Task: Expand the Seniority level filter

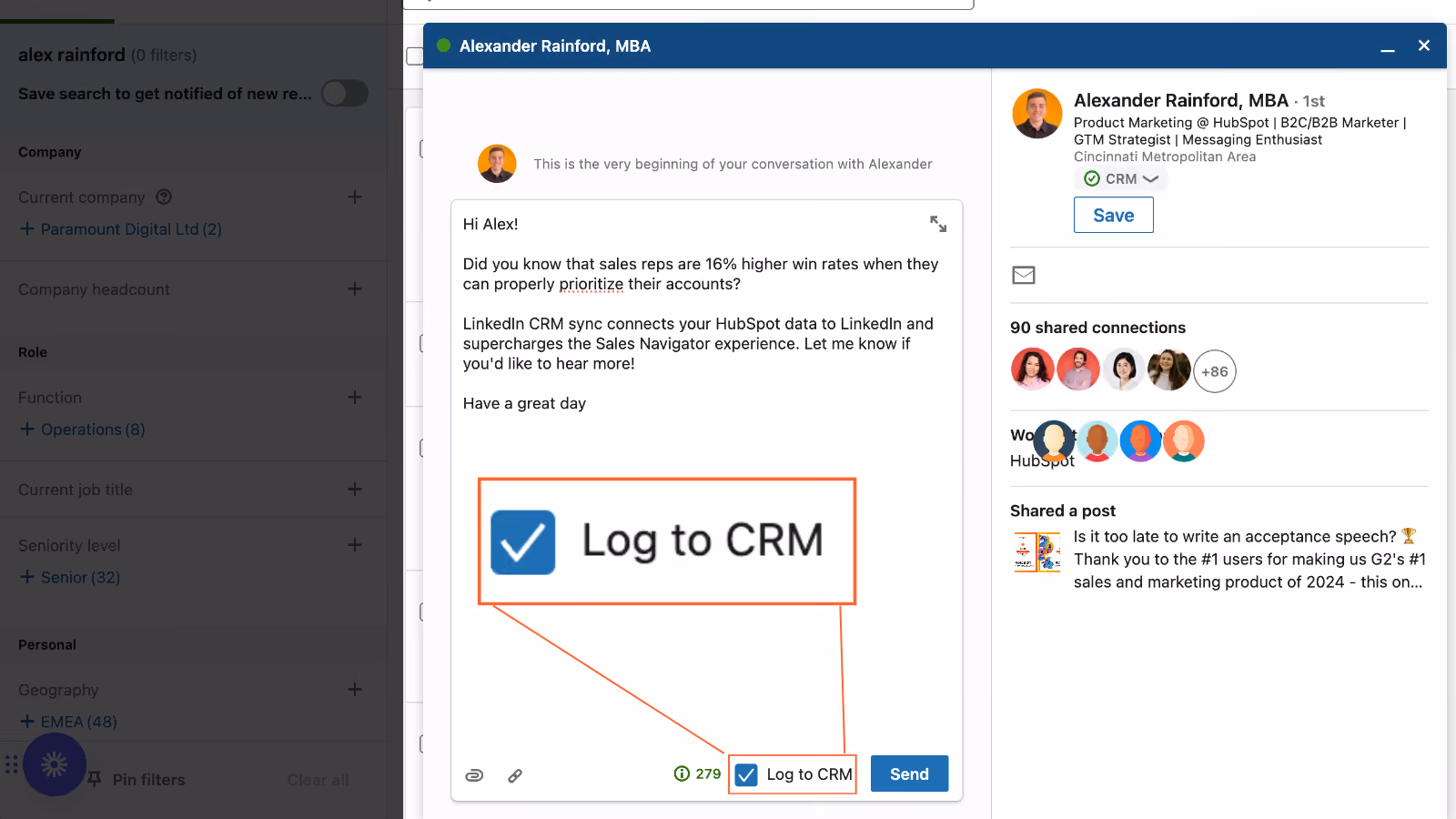Action: [355, 544]
